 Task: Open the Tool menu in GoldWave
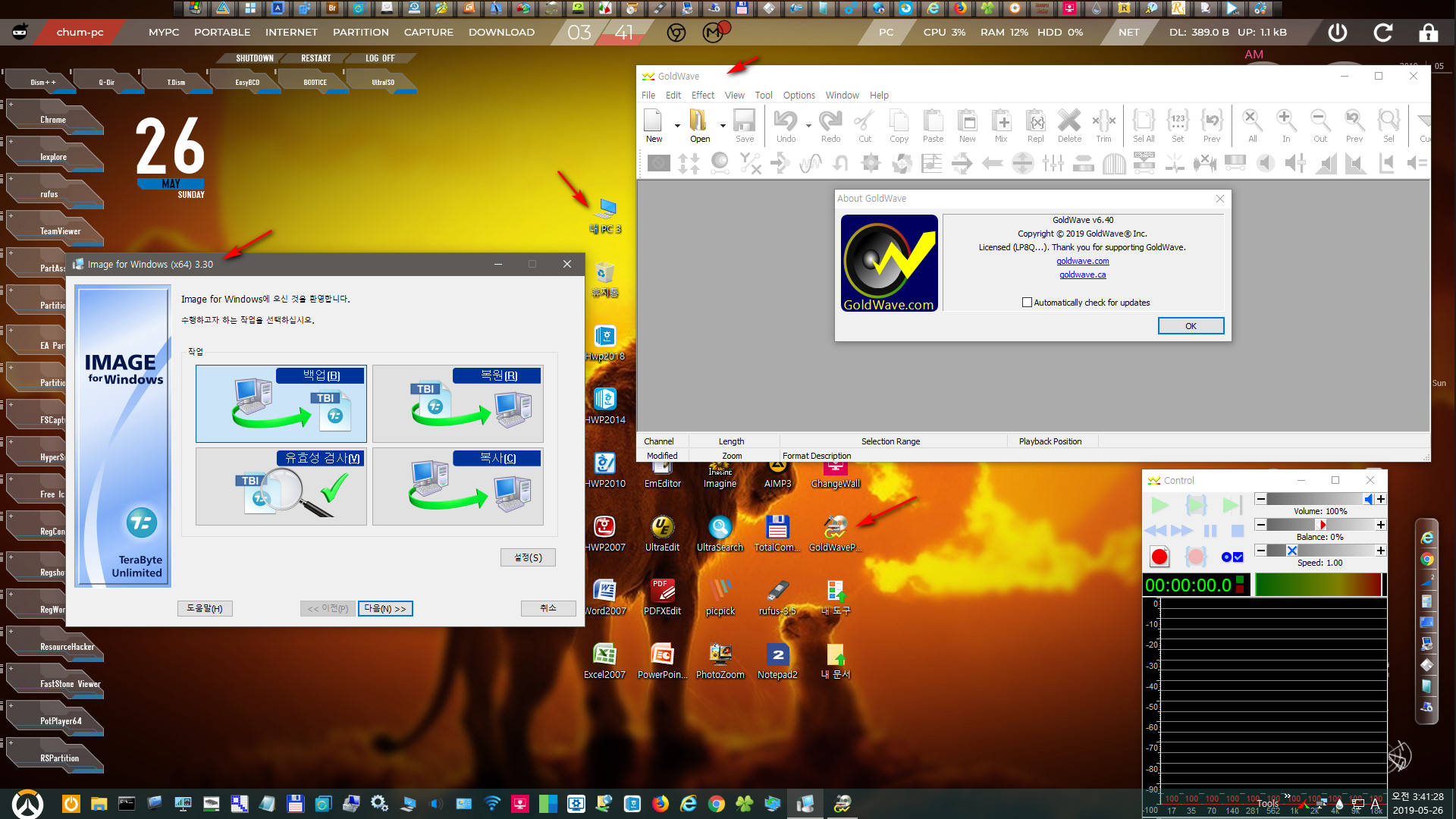(764, 95)
